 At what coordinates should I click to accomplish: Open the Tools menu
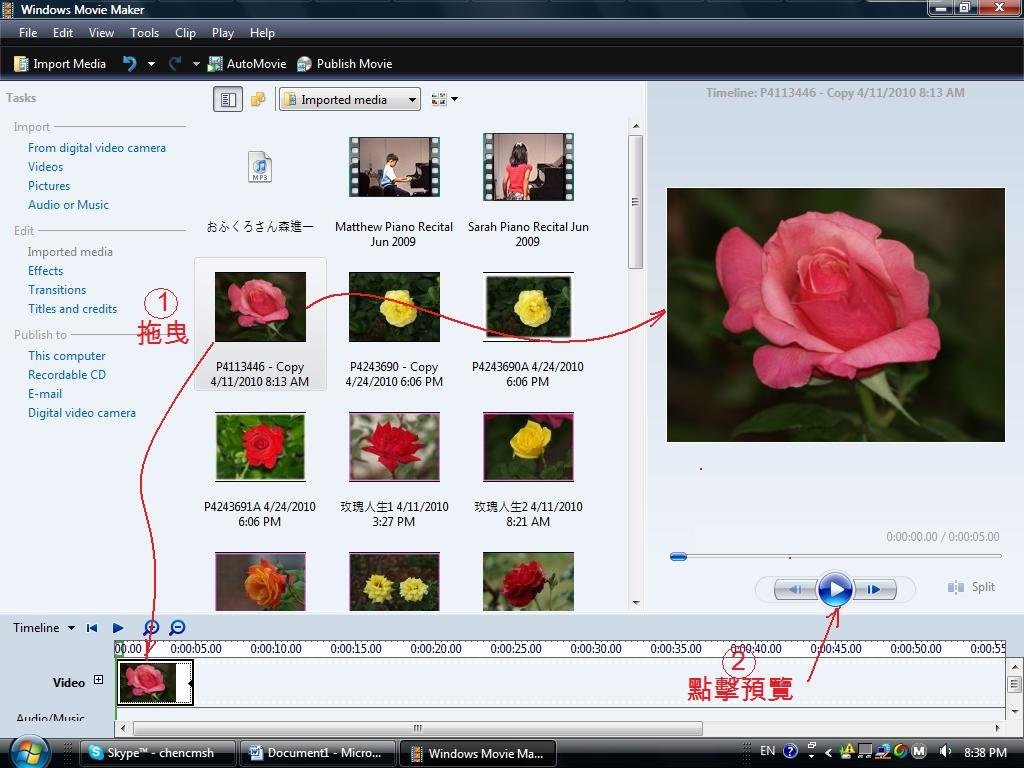coord(144,33)
